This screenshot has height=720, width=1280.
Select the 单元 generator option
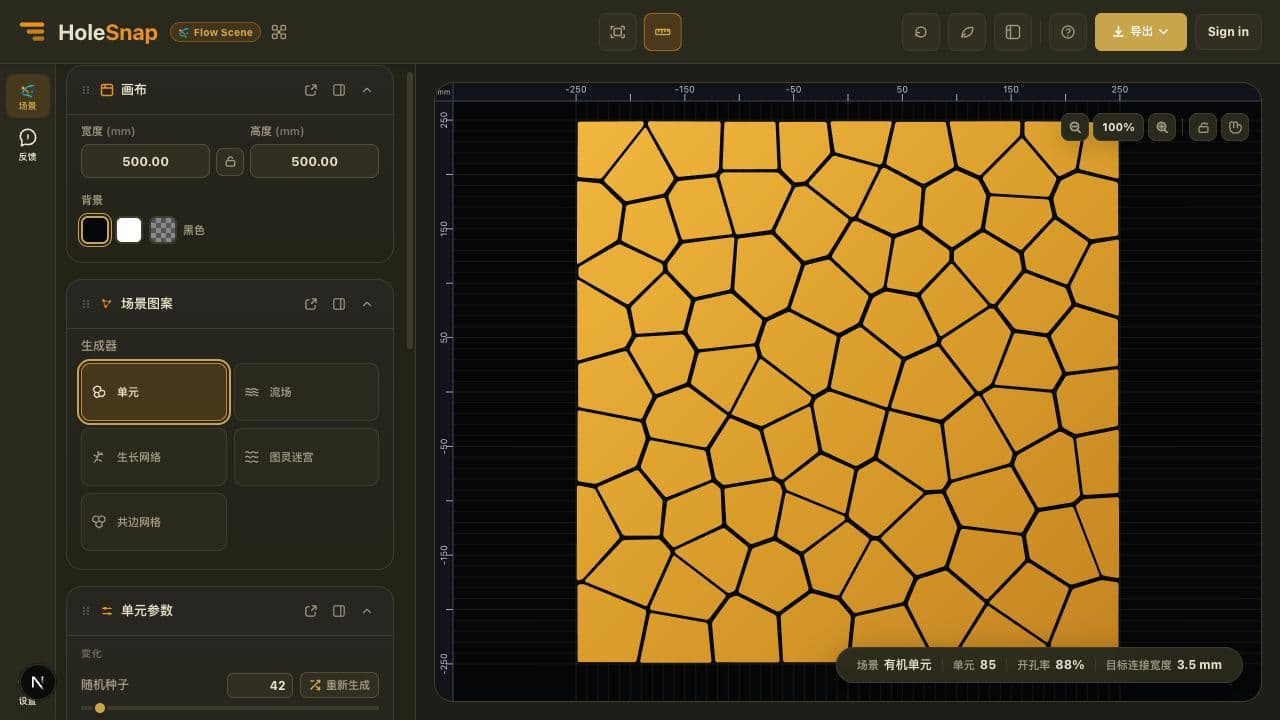(x=154, y=392)
